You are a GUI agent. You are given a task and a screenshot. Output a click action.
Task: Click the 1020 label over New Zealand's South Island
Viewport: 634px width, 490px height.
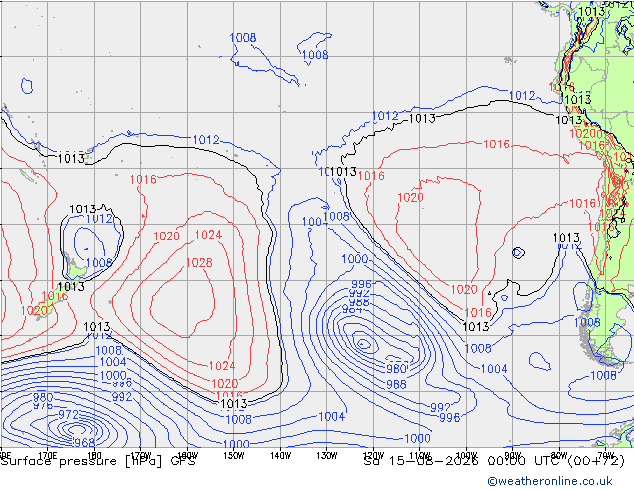pyautogui.click(x=34, y=310)
